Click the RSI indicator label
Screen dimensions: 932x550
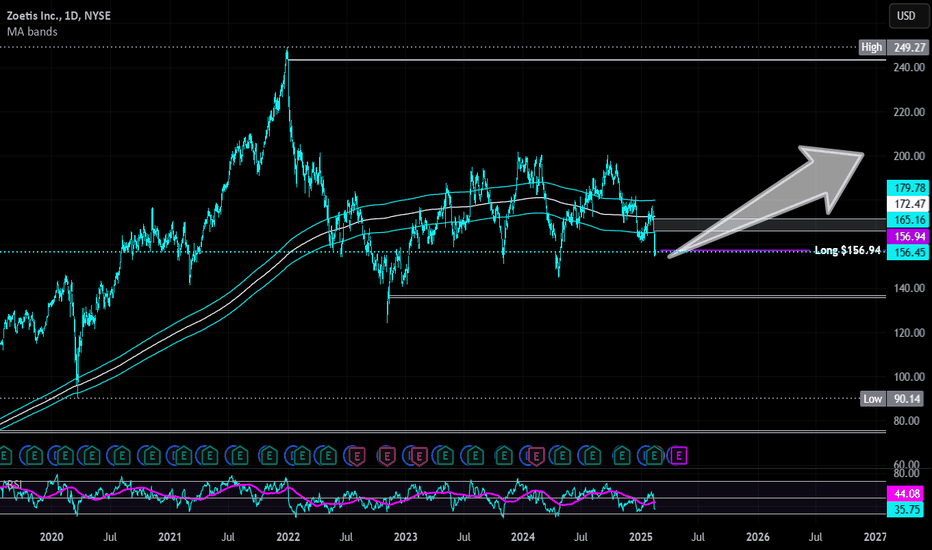(13, 485)
